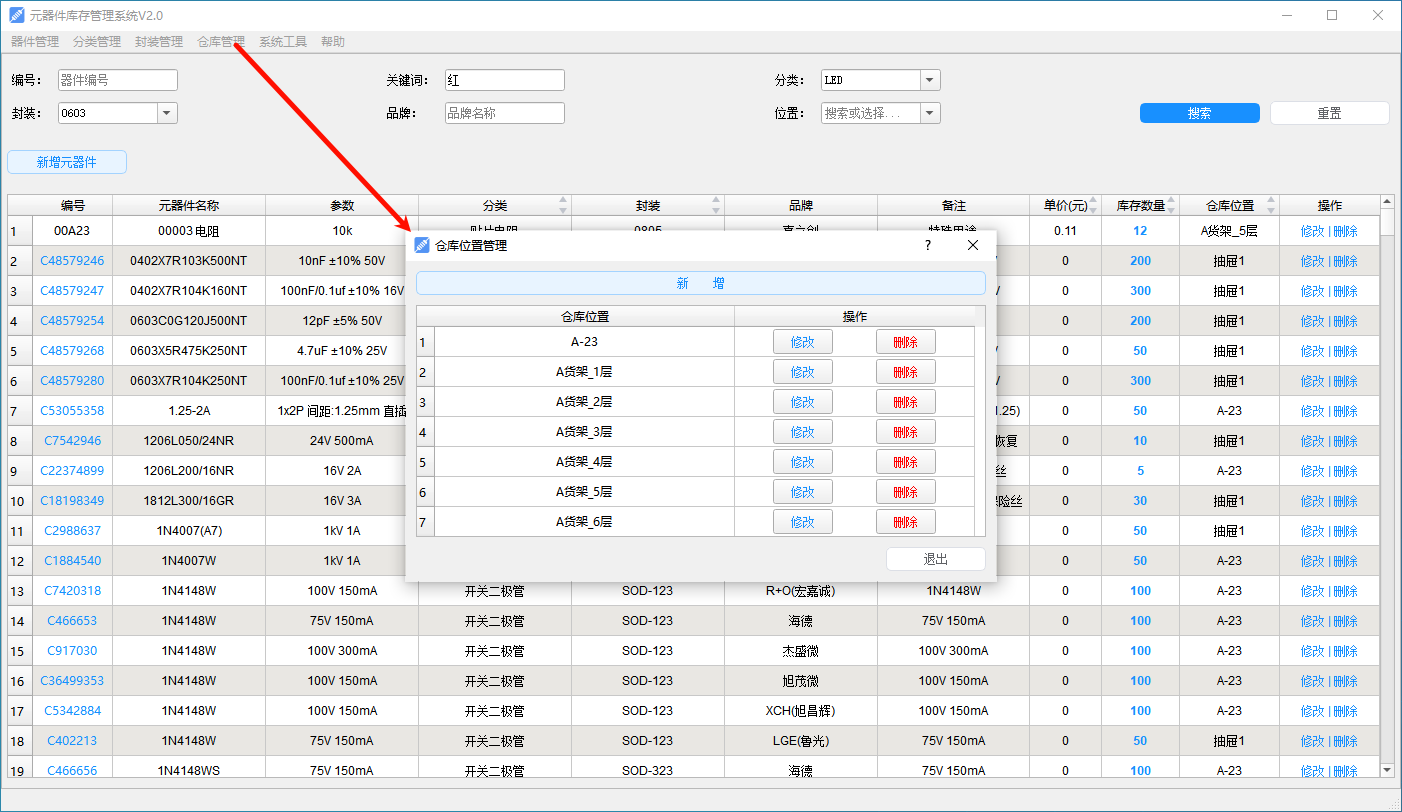1402x812 pixels.
Task: Click the main table scrollbar up arrow
Action: coord(1387,203)
